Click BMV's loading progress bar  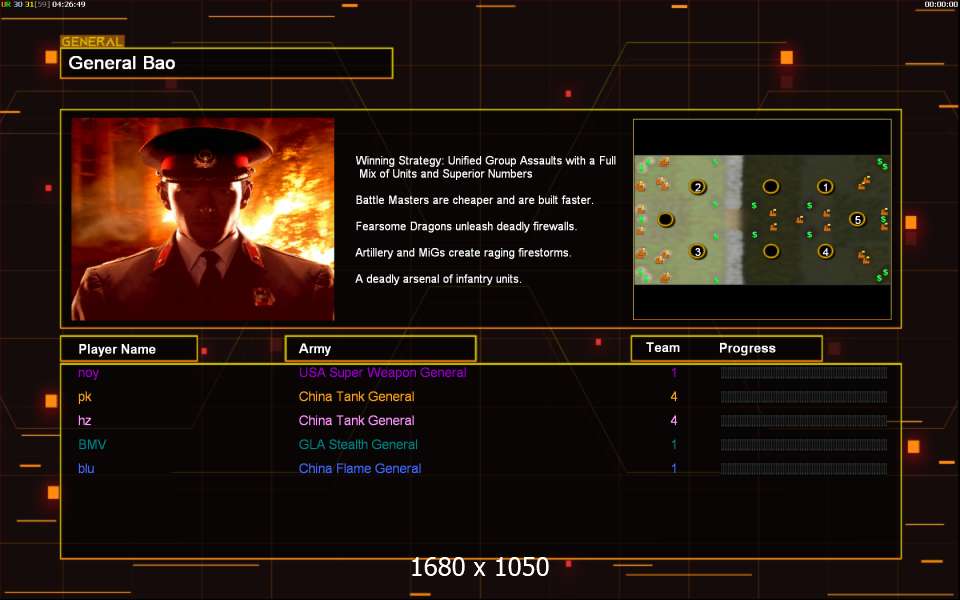point(803,444)
